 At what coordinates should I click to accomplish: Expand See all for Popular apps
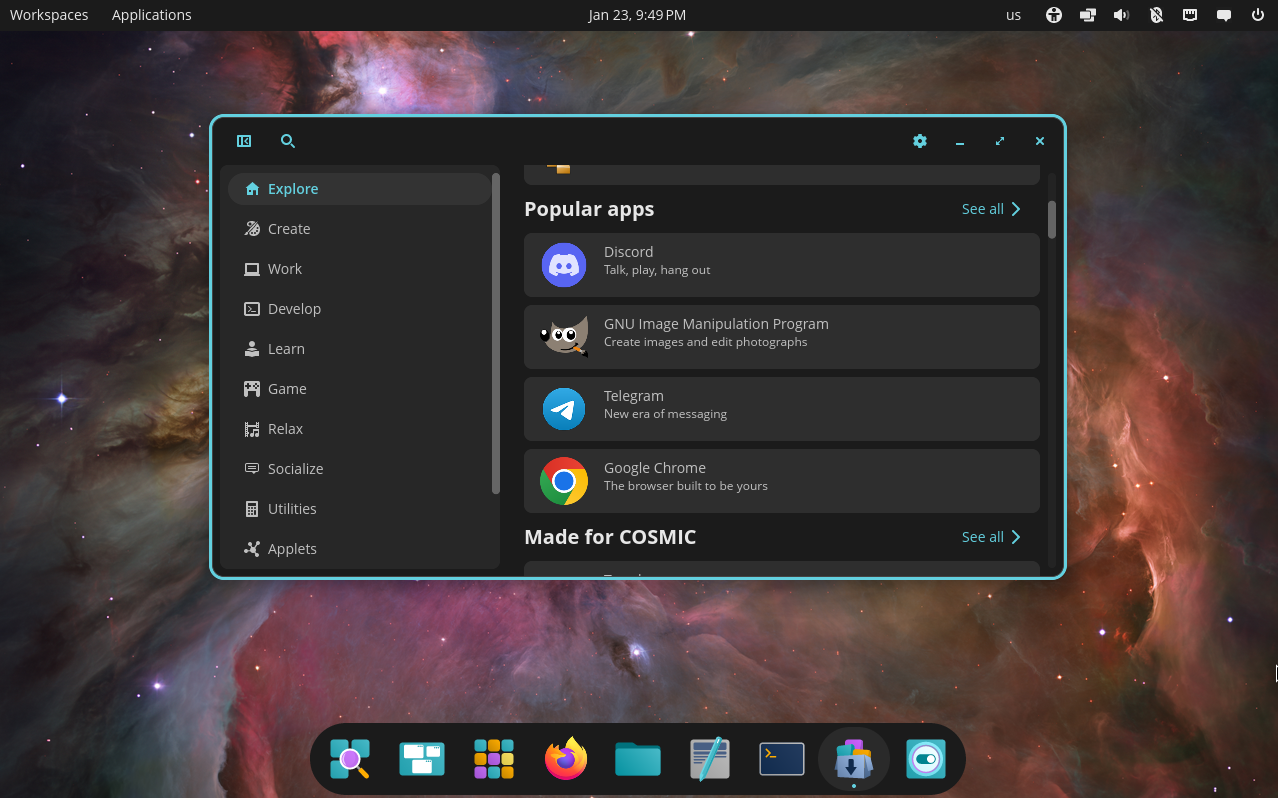990,209
